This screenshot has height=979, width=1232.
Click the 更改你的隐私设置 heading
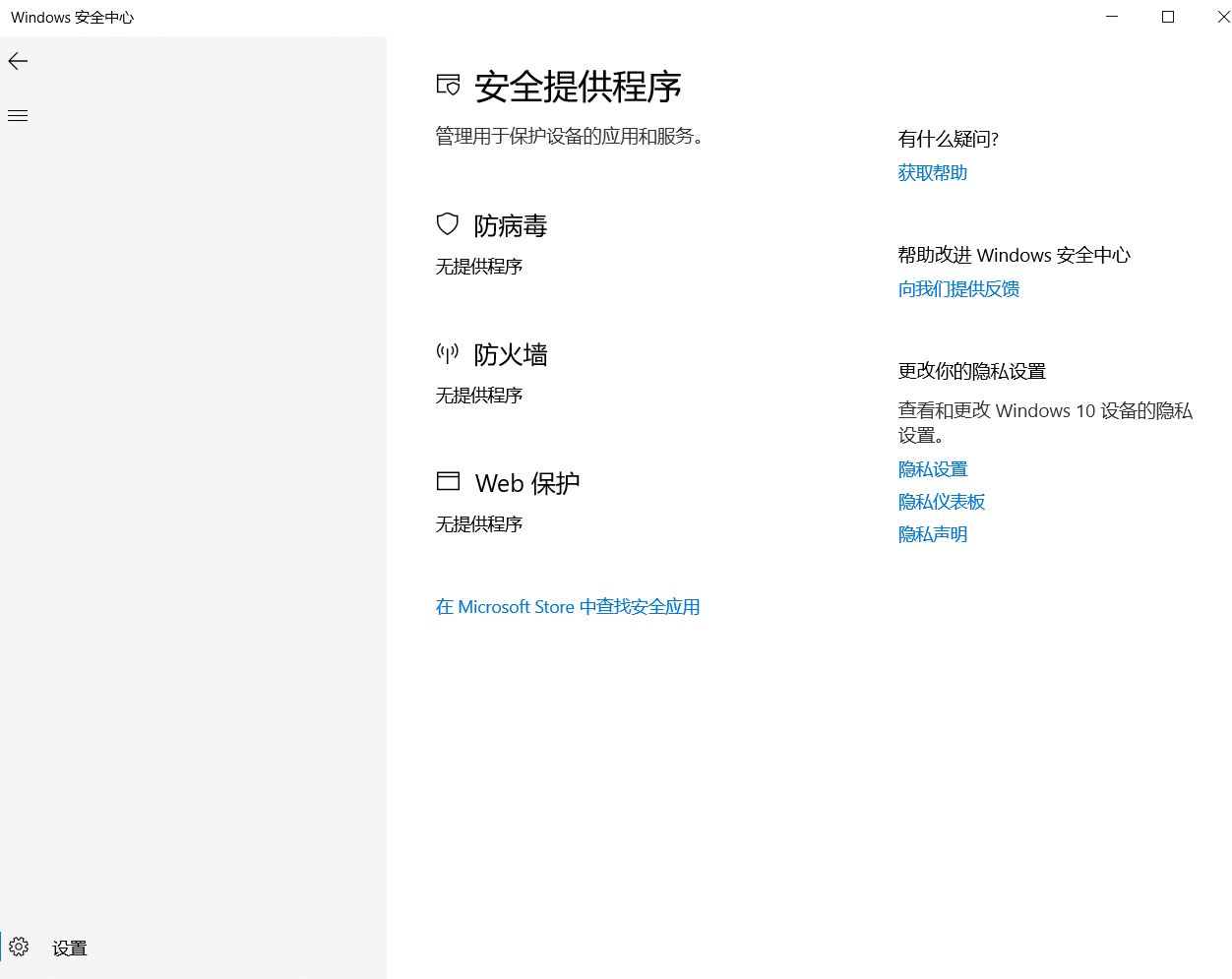coord(971,372)
